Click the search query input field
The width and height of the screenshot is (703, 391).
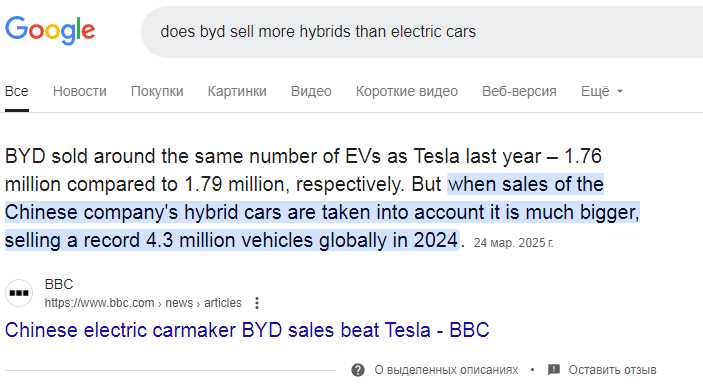[421, 32]
